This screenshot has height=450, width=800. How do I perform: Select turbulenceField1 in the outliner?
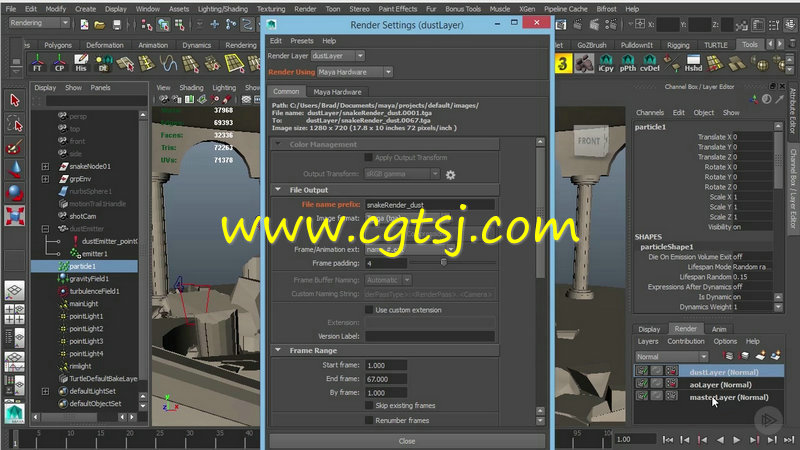click(94, 291)
